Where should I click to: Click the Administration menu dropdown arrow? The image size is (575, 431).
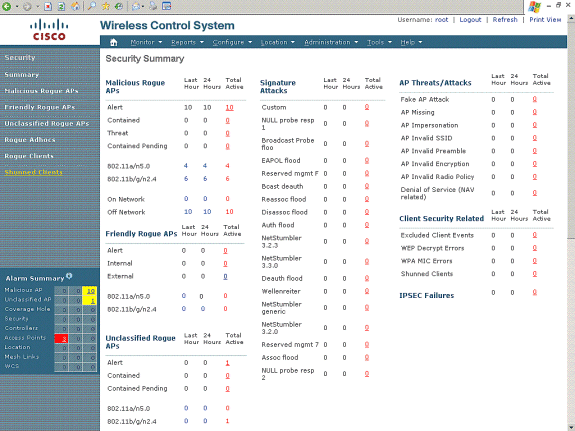pos(356,42)
